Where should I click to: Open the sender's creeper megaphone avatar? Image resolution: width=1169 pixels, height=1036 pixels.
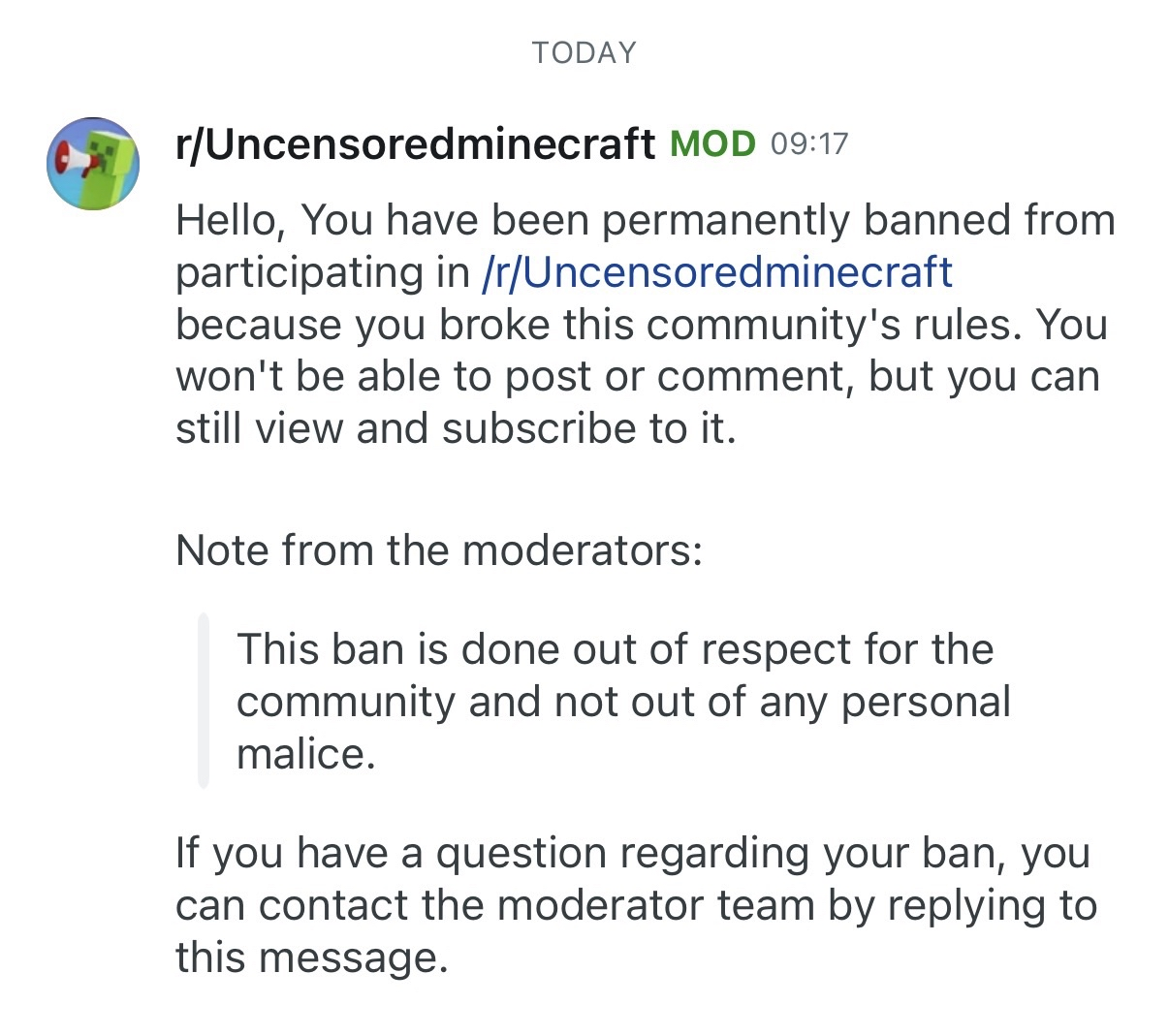coord(93,164)
